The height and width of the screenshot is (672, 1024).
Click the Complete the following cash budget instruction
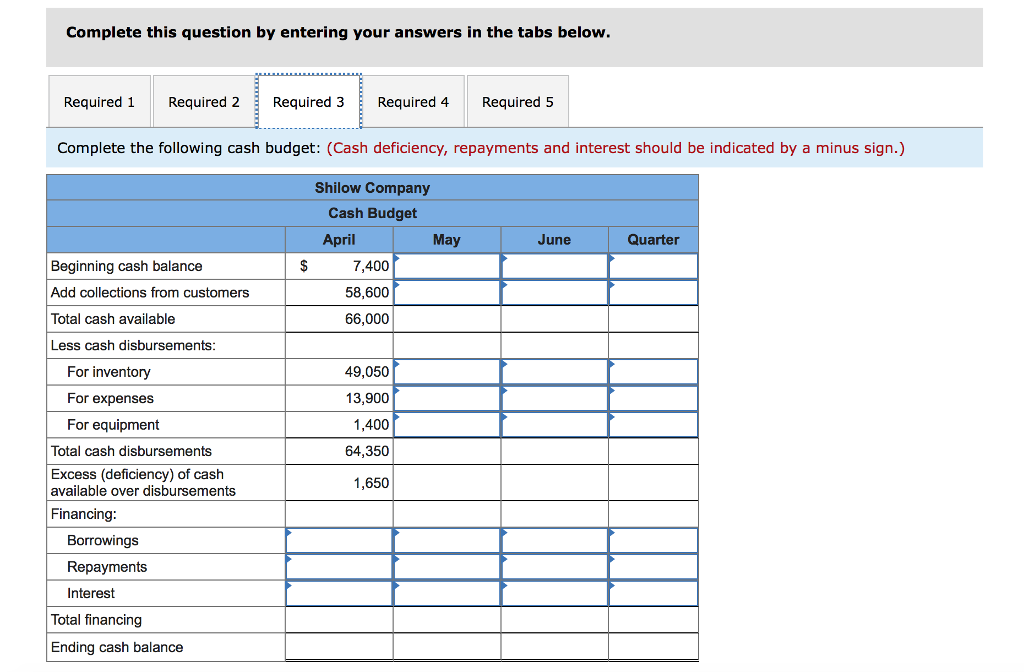[x=189, y=148]
